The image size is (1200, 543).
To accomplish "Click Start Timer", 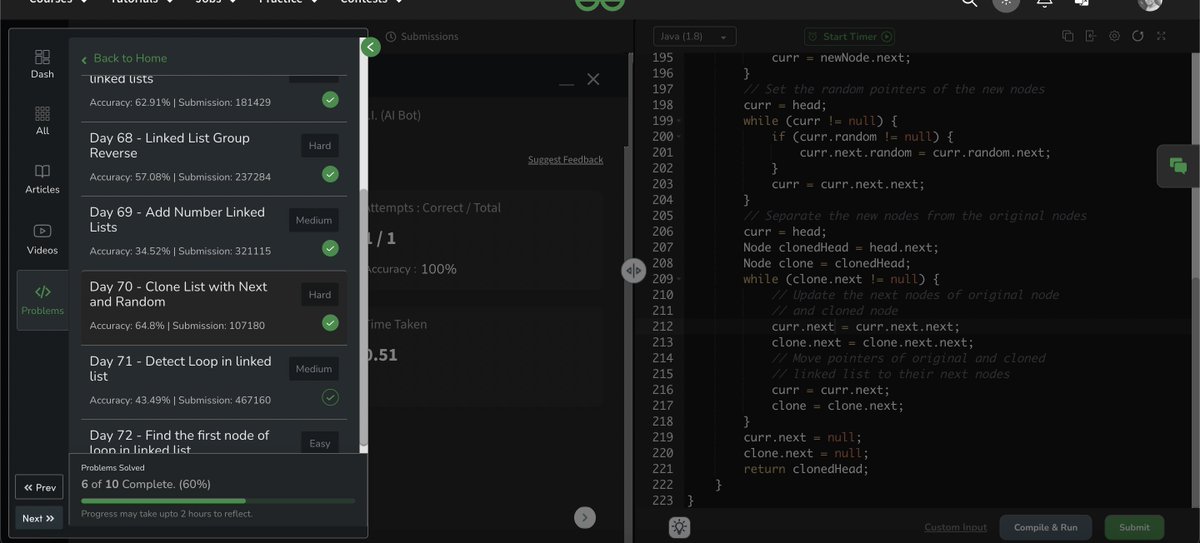I will tap(849, 36).
